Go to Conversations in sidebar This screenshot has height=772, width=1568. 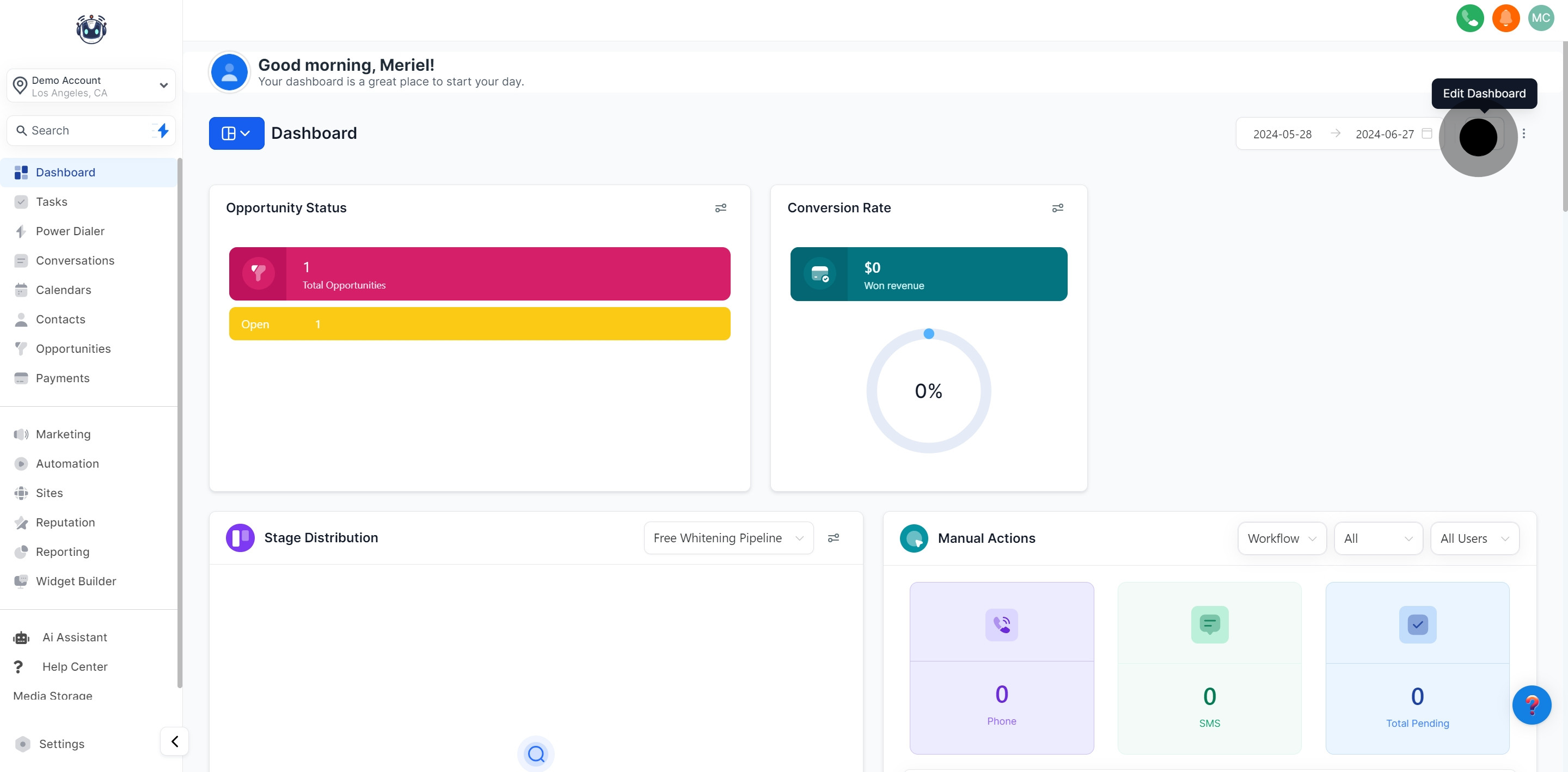tap(75, 261)
